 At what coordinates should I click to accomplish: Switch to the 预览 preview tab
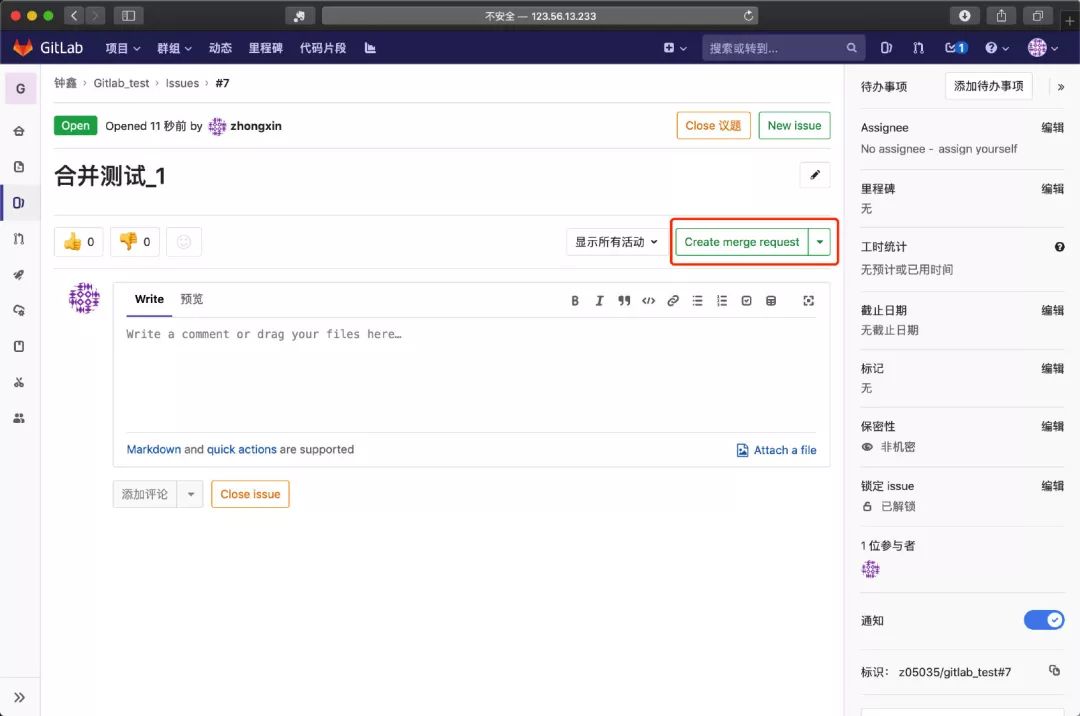(191, 299)
